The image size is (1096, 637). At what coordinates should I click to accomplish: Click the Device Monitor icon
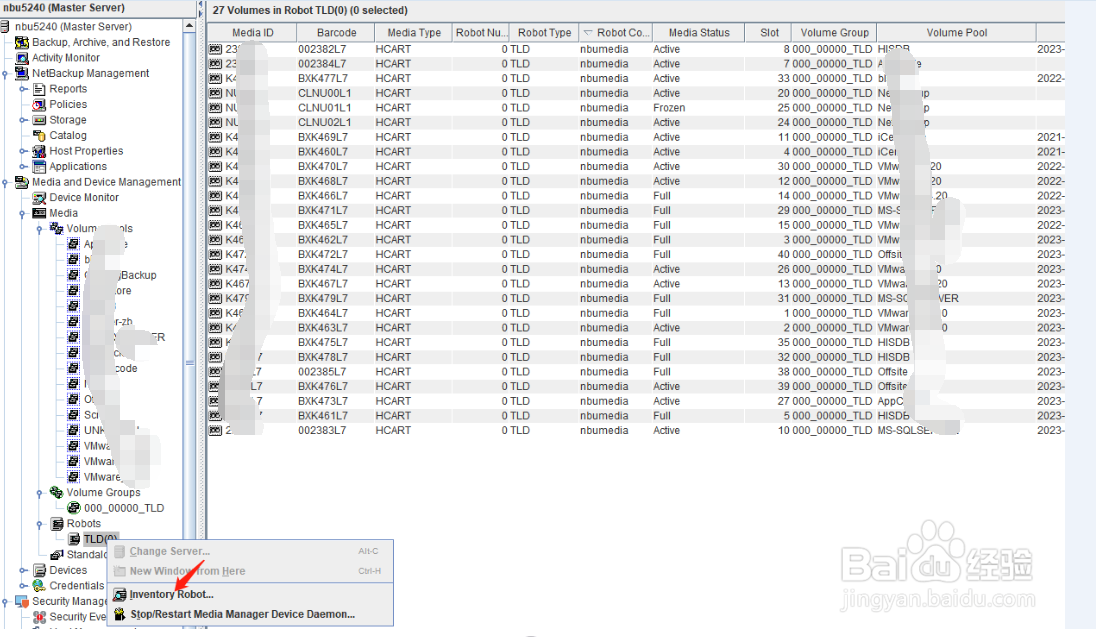[39, 198]
